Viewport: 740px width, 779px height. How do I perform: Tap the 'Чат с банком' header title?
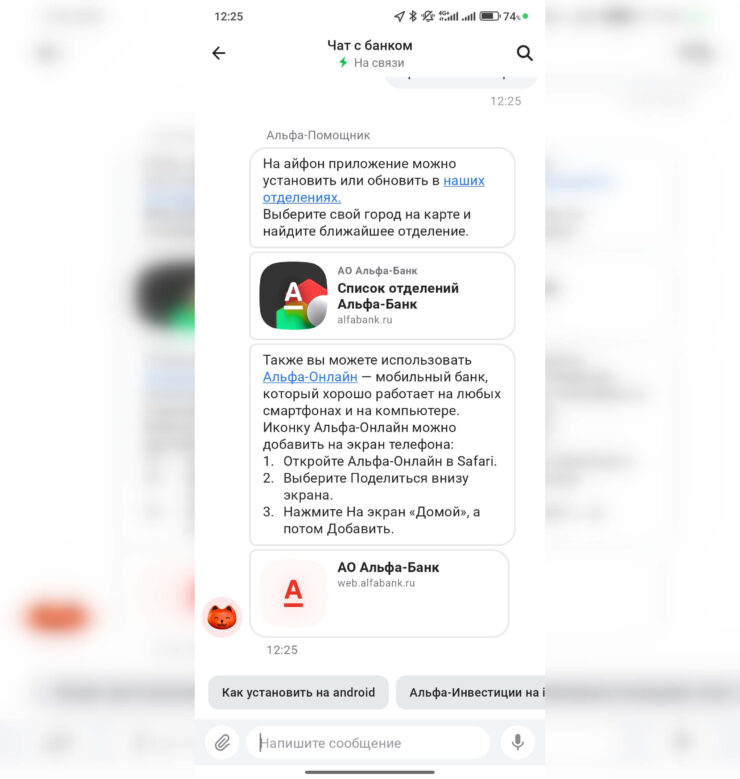[x=370, y=45]
